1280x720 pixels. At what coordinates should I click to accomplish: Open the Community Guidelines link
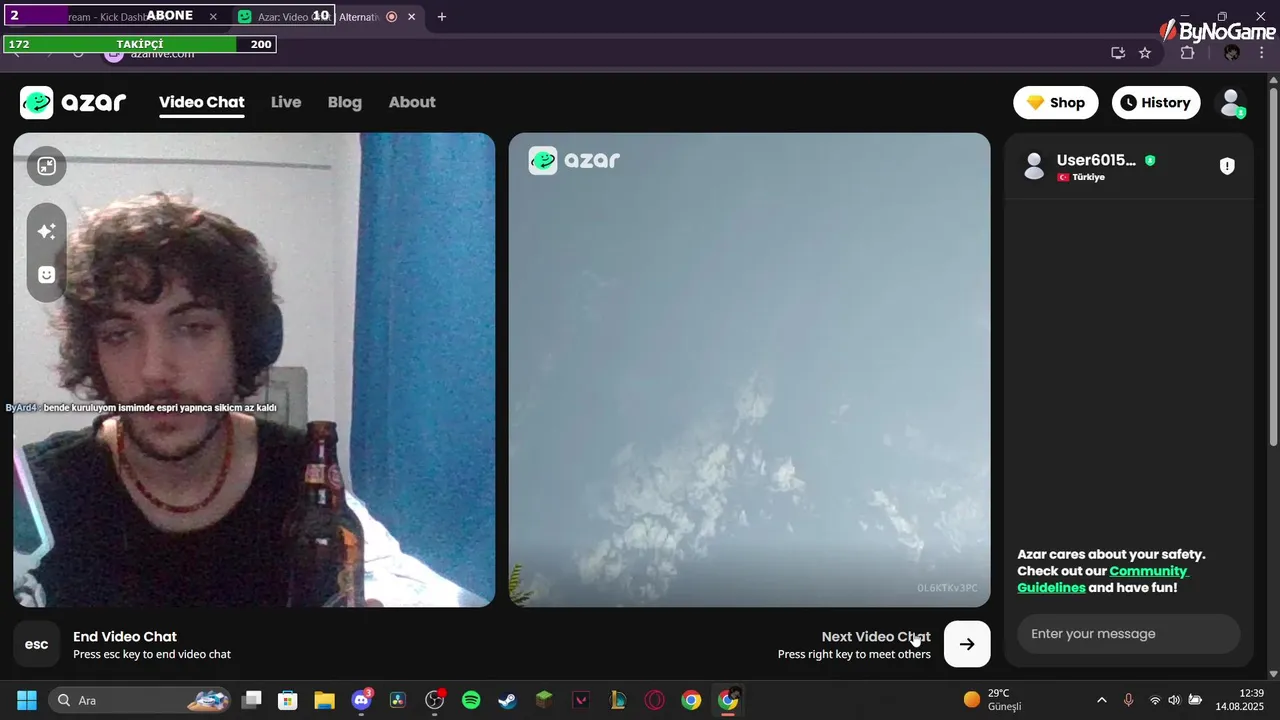tap(1103, 579)
